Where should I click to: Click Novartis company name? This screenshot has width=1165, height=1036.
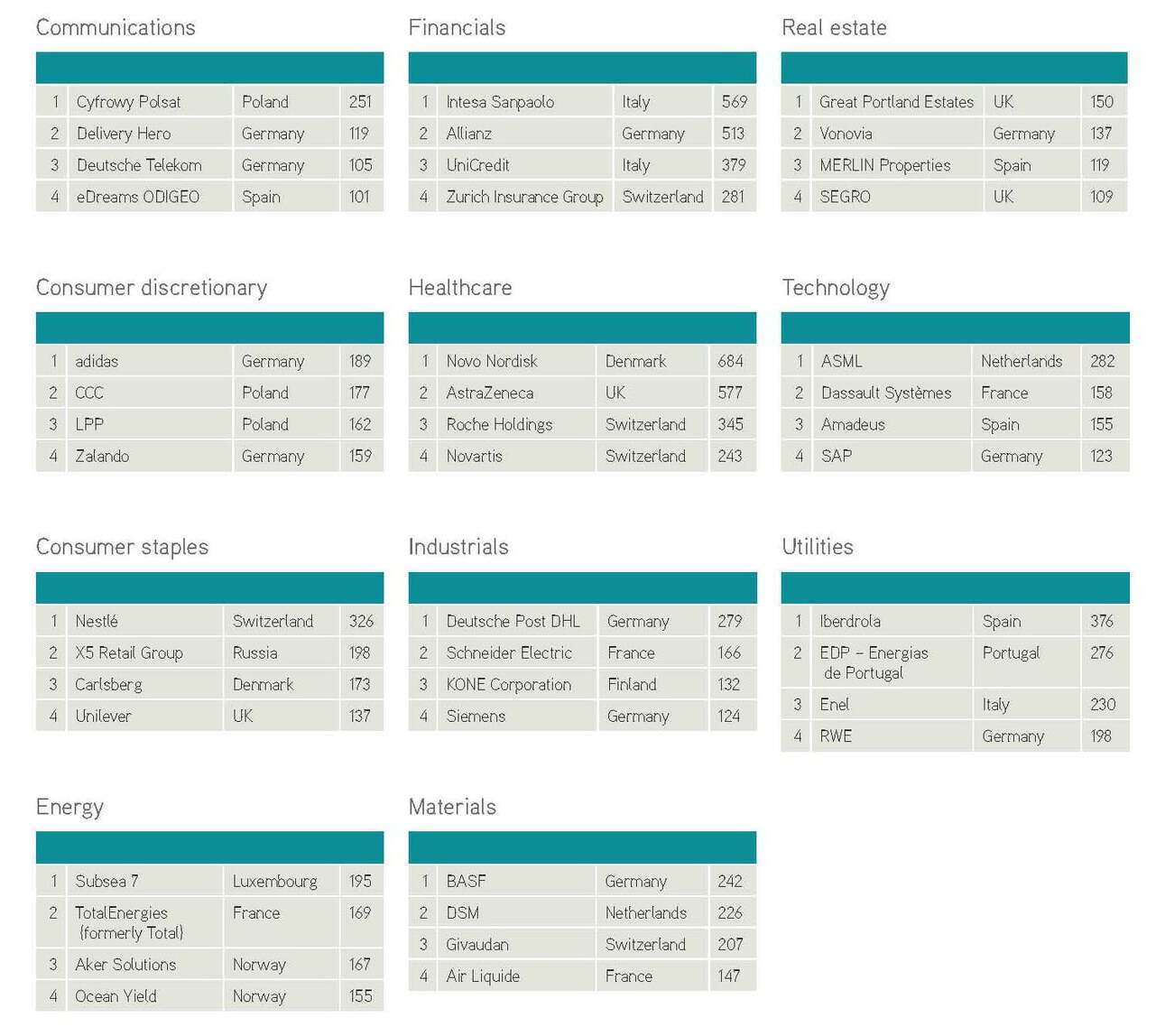[474, 456]
